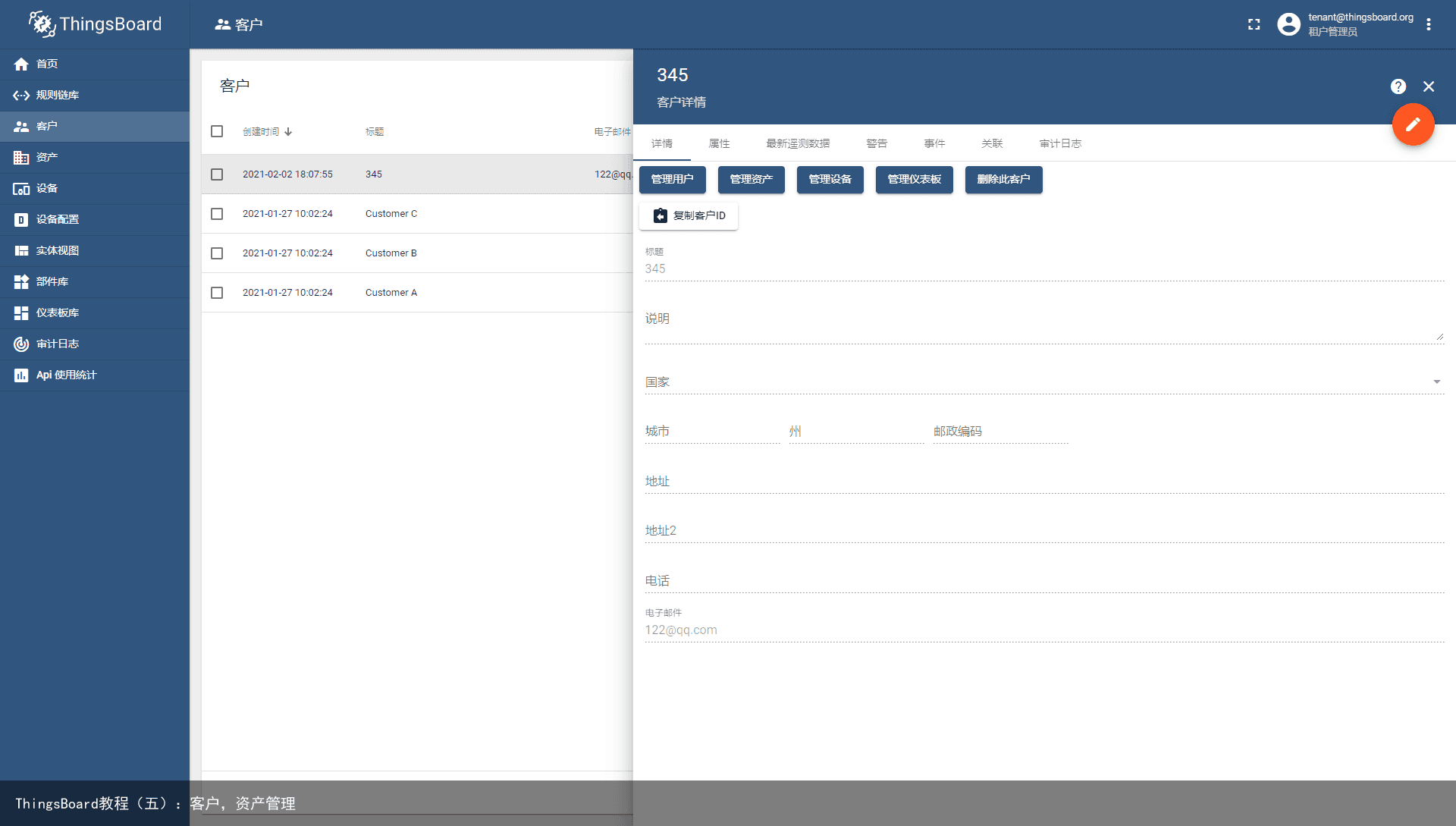Image resolution: width=1456 pixels, height=826 pixels.
Task: Click the 管理仪表板 button
Action: (915, 180)
